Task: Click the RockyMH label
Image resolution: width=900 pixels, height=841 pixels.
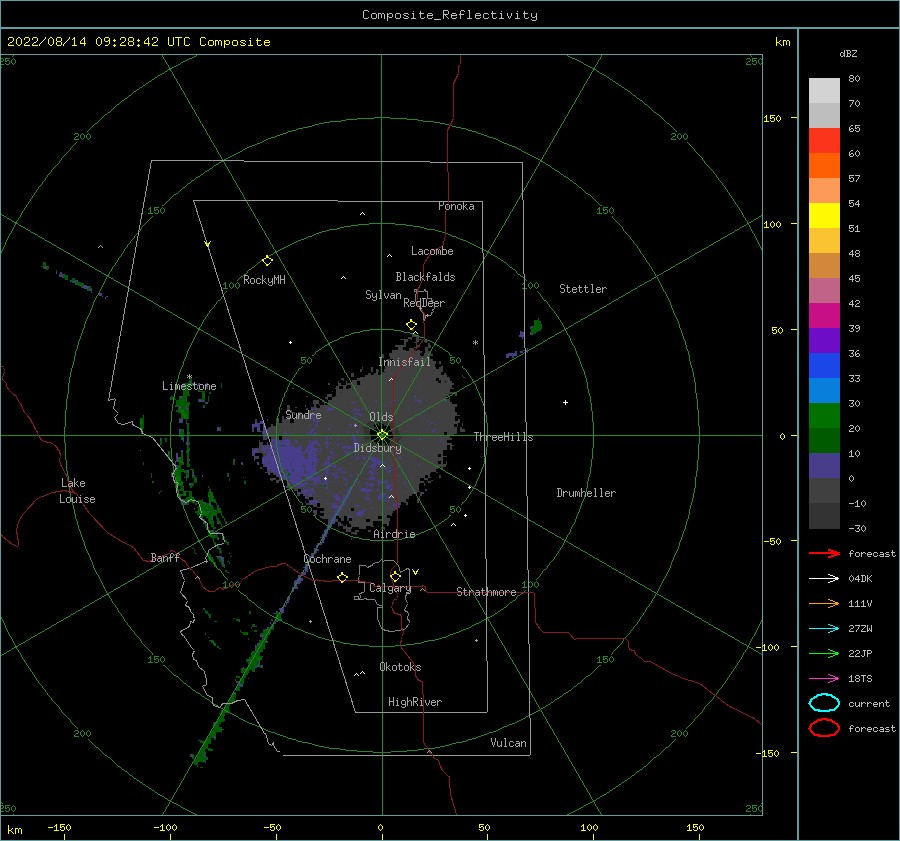Action: pos(264,280)
